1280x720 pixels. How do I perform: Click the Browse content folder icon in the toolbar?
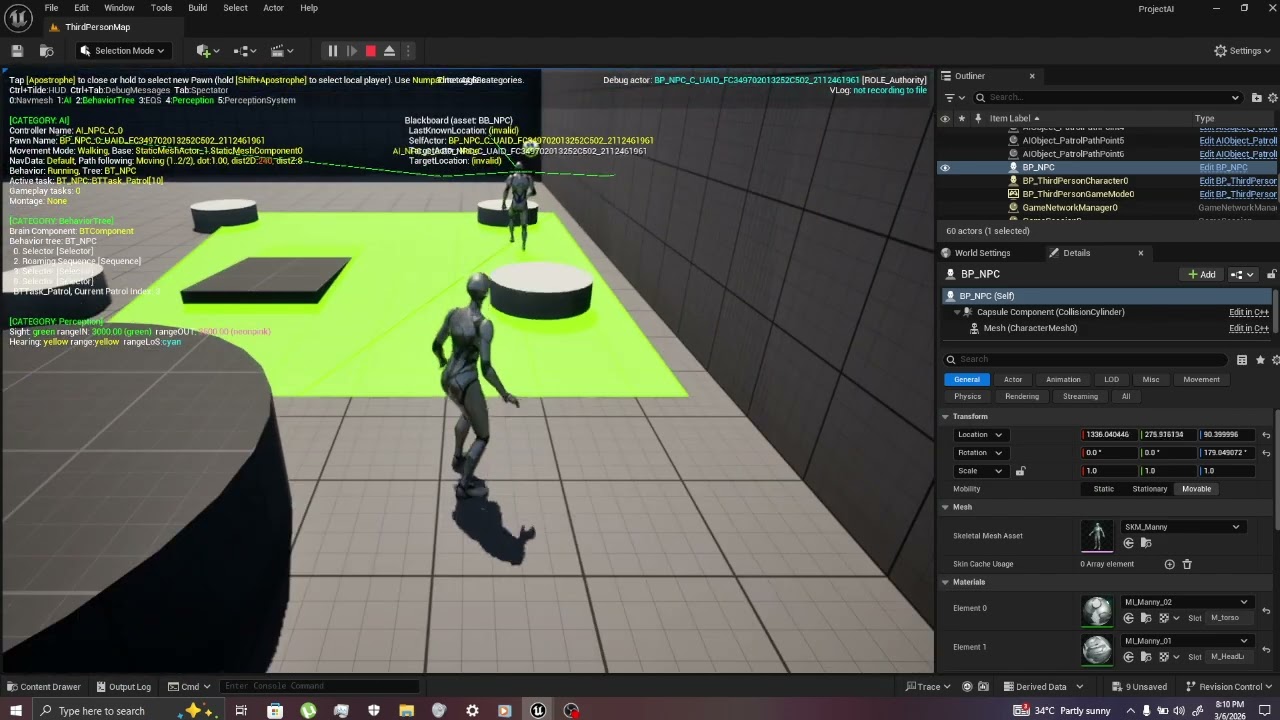coord(46,51)
